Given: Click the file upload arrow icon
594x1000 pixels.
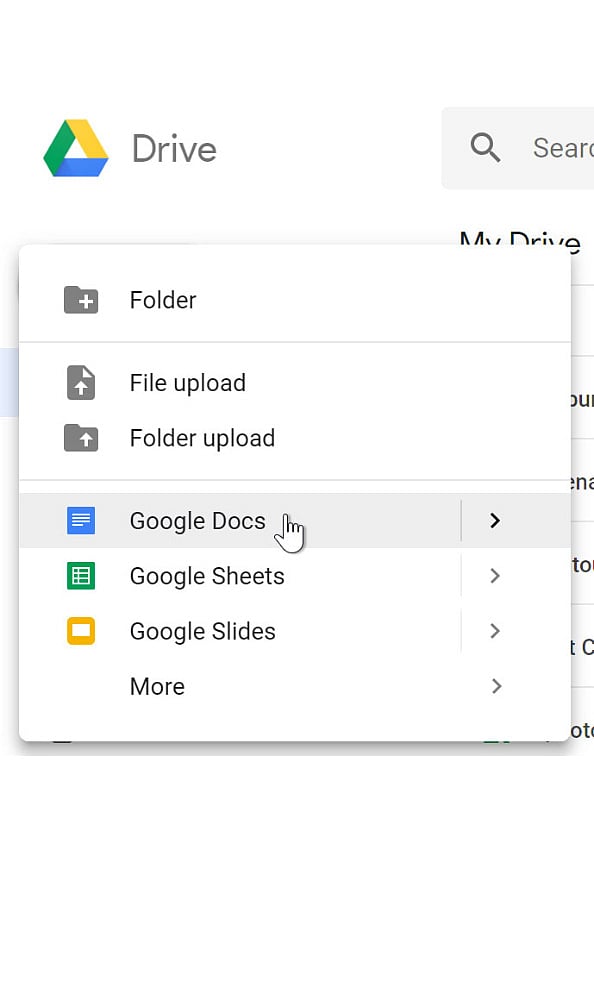Looking at the screenshot, I should pyautogui.click(x=81, y=382).
